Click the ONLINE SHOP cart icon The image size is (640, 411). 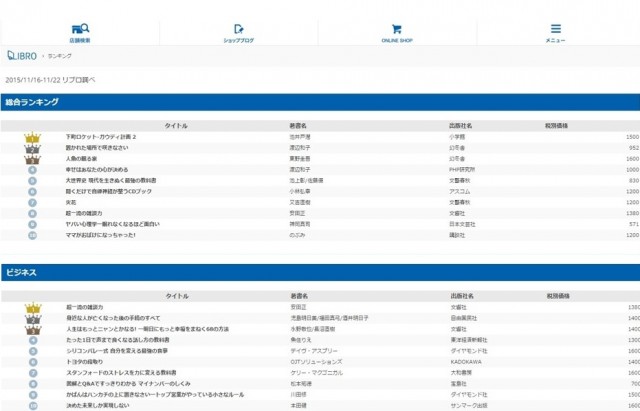pyautogui.click(x=397, y=29)
